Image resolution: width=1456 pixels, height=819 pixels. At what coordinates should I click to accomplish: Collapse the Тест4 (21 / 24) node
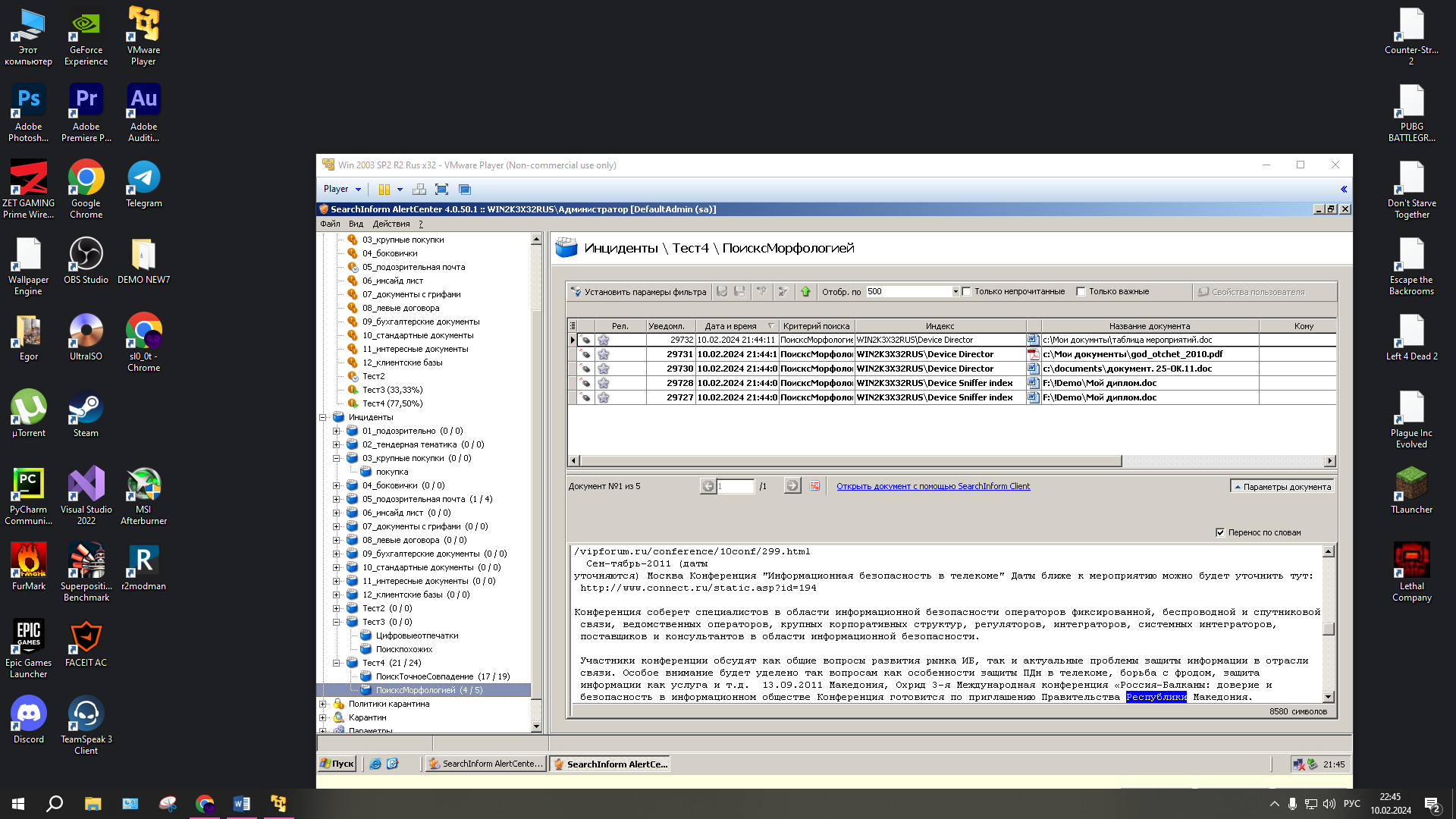coord(337,663)
